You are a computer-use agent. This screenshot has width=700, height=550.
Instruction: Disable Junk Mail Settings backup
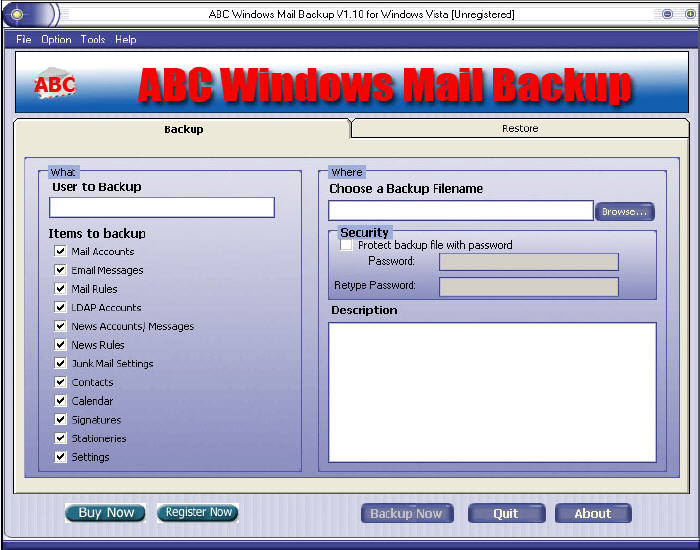(x=60, y=363)
